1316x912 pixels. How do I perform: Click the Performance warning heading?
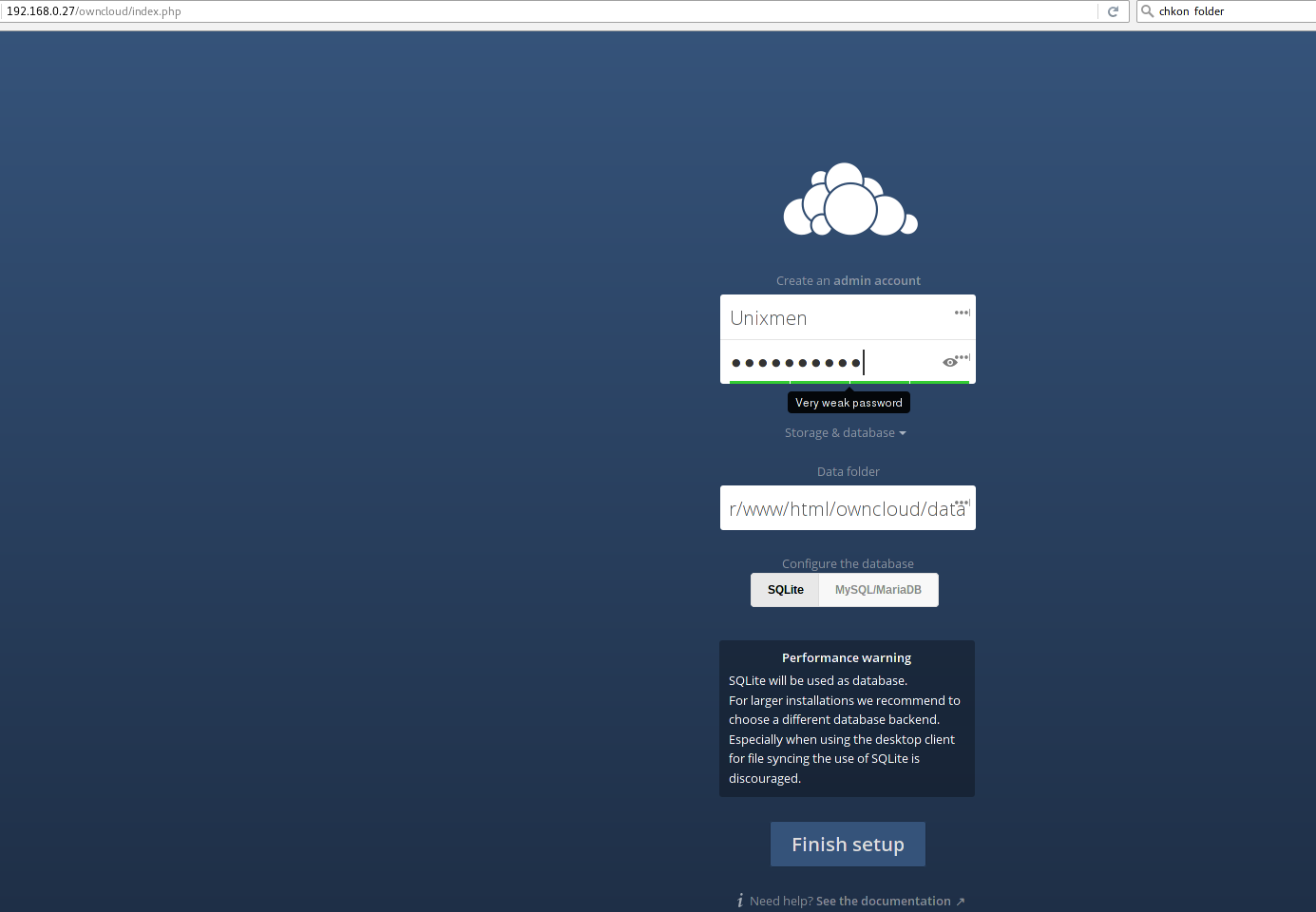pyautogui.click(x=847, y=657)
